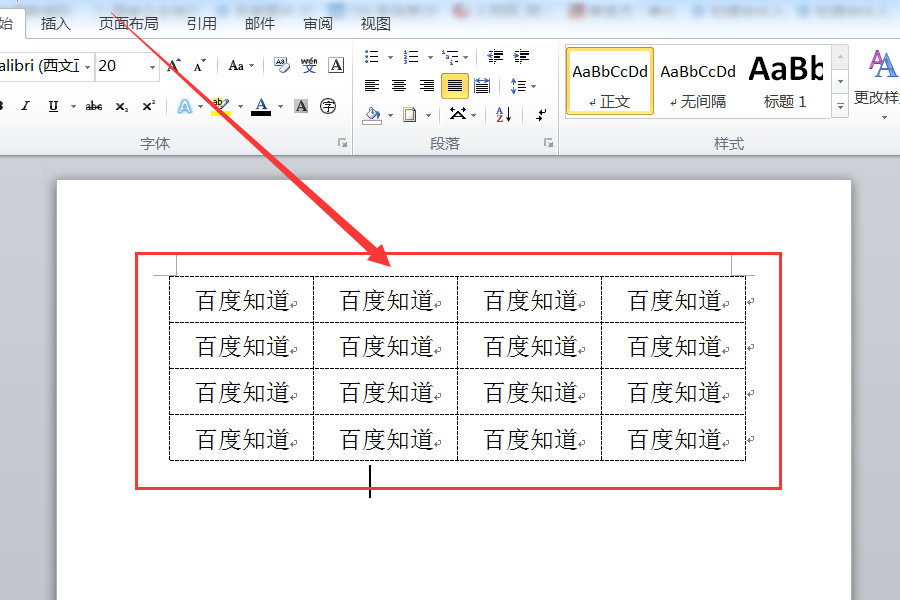Open the Text Effects glowing A icon
This screenshot has width=900, height=600.
[185, 106]
